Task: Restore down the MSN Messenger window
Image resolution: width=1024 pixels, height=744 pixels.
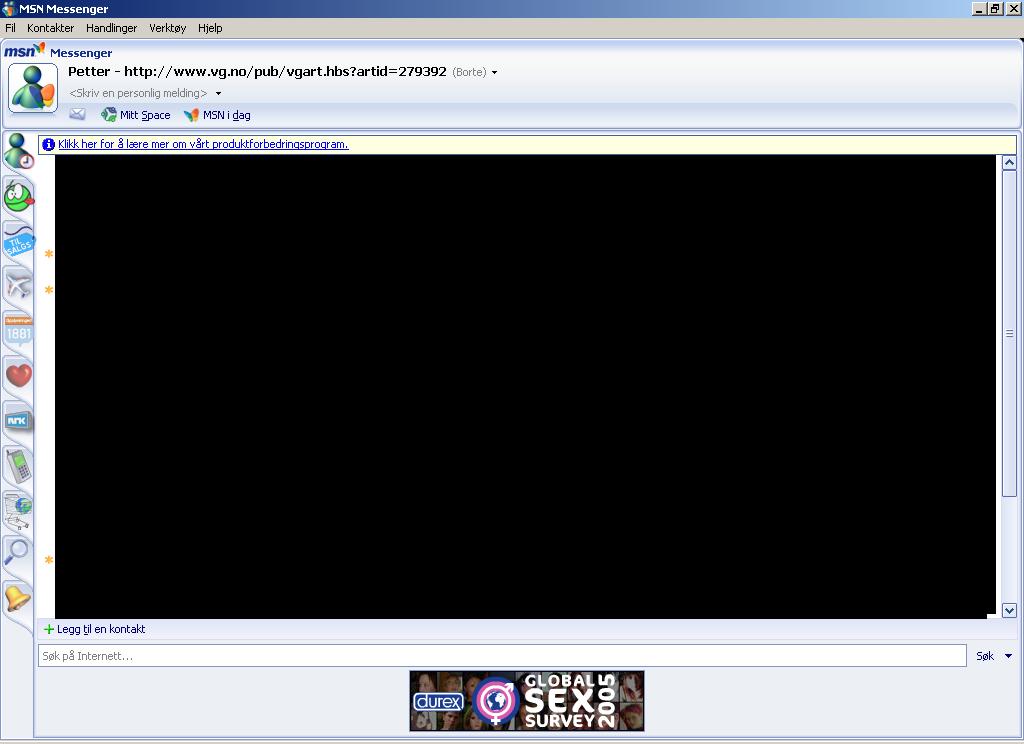Action: (x=995, y=8)
